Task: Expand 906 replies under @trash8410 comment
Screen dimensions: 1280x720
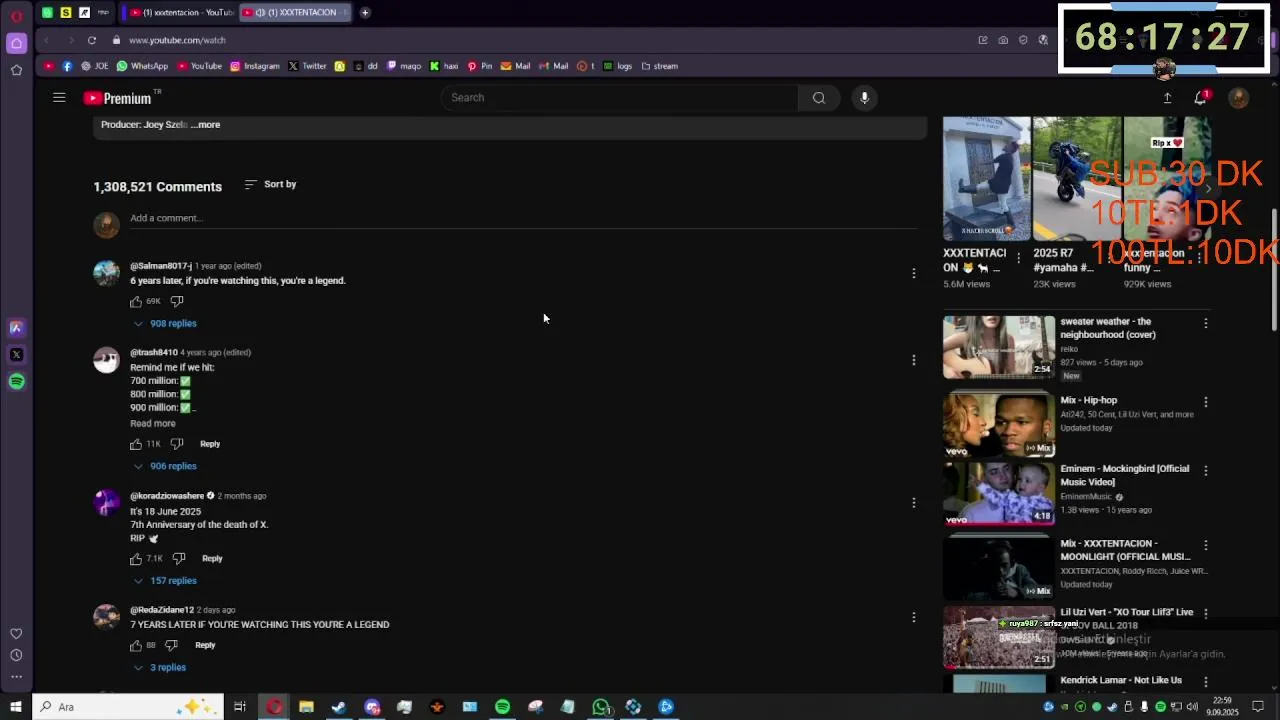Action: click(165, 466)
